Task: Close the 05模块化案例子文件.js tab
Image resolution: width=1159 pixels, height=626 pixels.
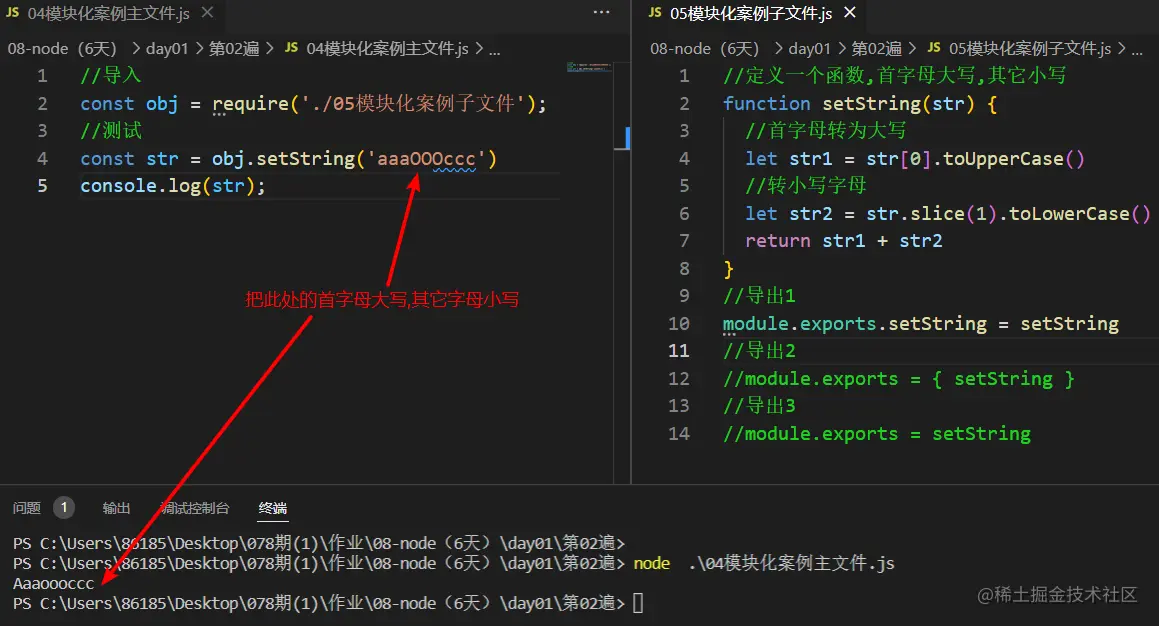Action: point(850,13)
